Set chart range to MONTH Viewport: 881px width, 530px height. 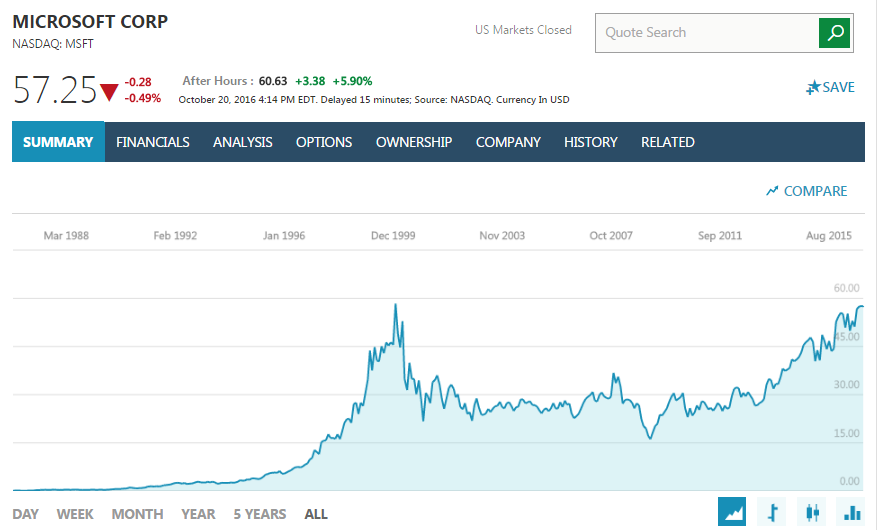click(x=137, y=514)
